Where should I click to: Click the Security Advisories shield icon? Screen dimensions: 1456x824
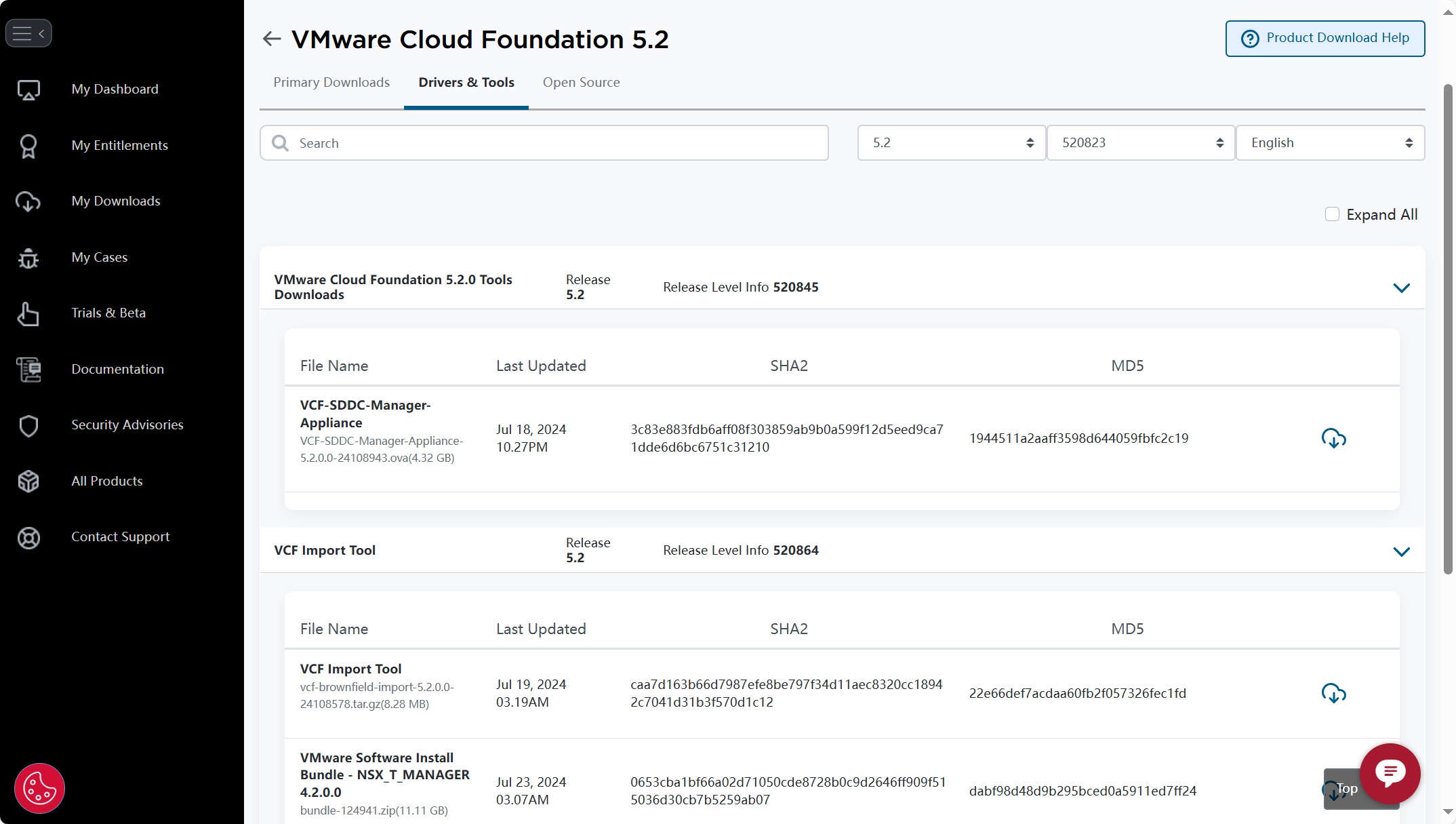28,425
